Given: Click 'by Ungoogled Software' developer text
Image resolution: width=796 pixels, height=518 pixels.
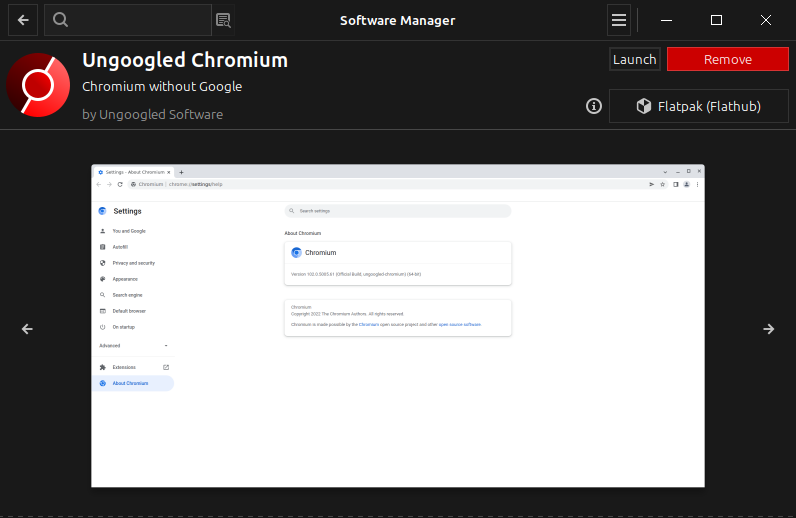Looking at the screenshot, I should pyautogui.click(x=152, y=115).
